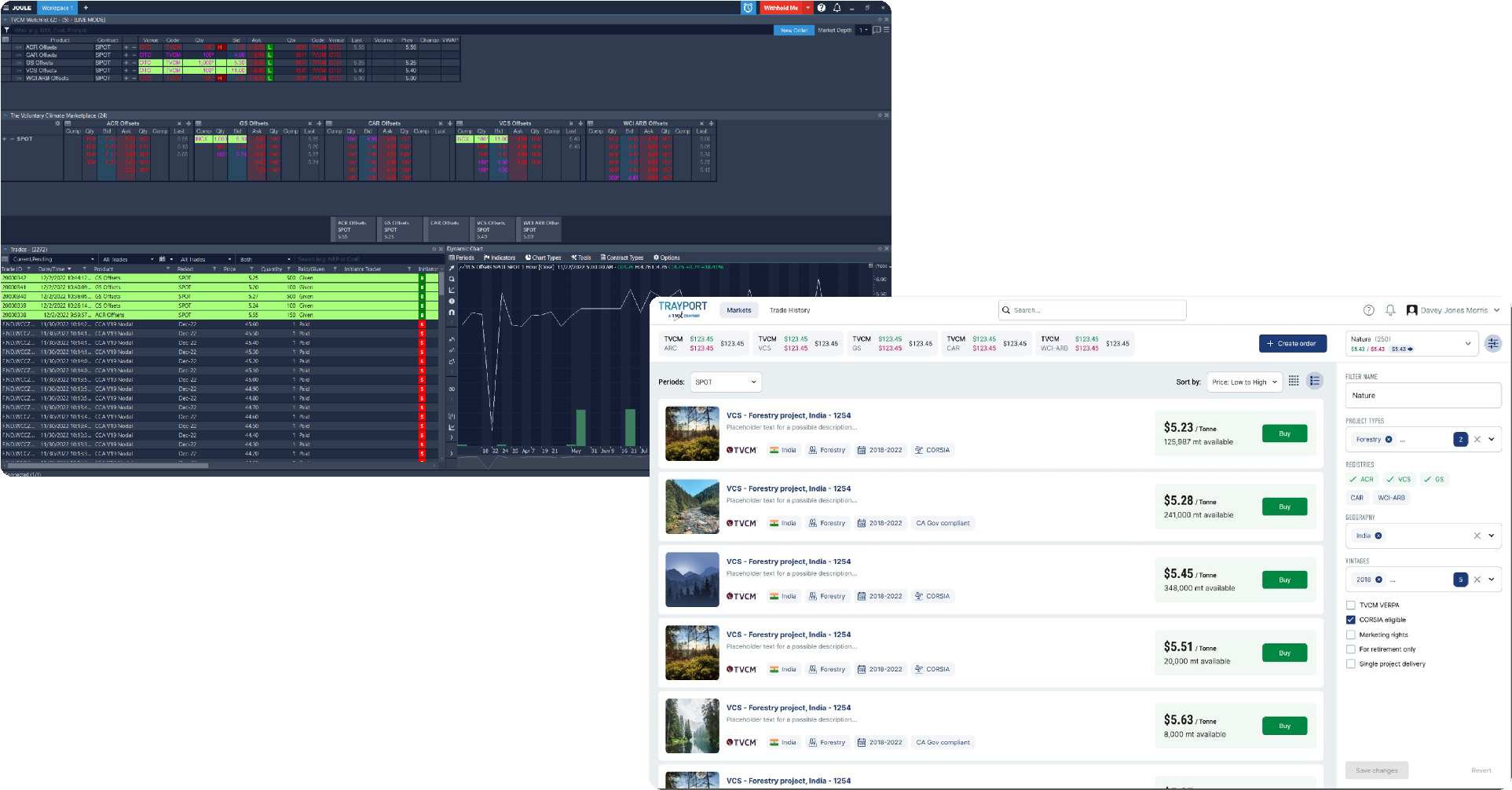This screenshot has height=790, width=1512.
Task: Remove the 2018 vintage chip
Action: 1378,580
